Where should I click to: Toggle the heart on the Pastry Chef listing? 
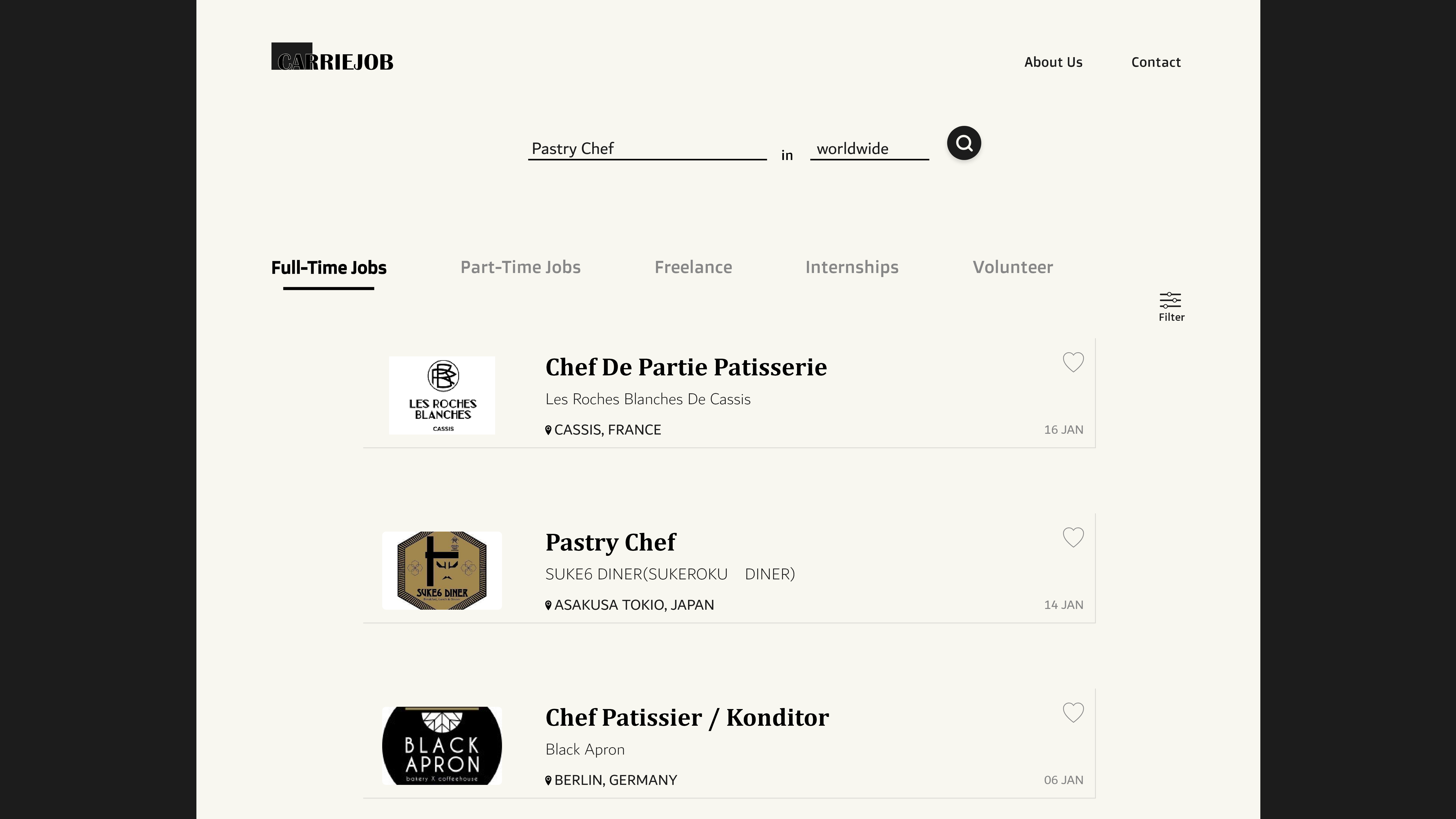tap(1073, 537)
